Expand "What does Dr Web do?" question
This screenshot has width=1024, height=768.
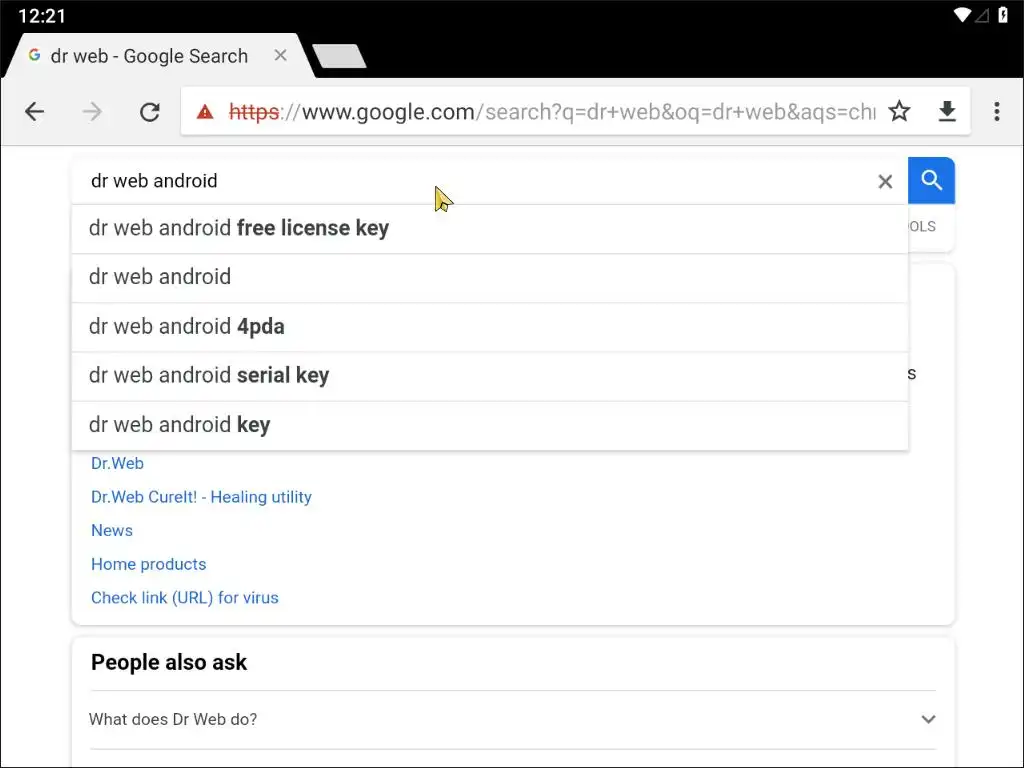point(512,719)
